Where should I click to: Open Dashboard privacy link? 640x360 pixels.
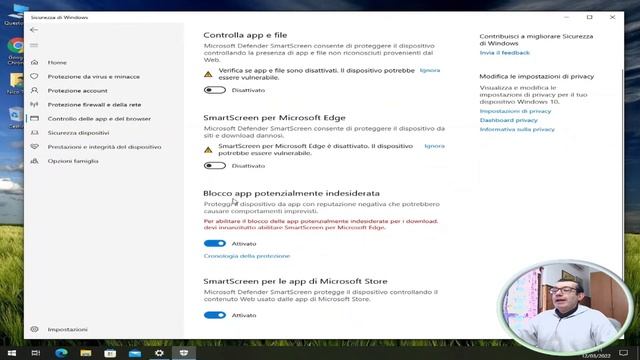tap(509, 120)
